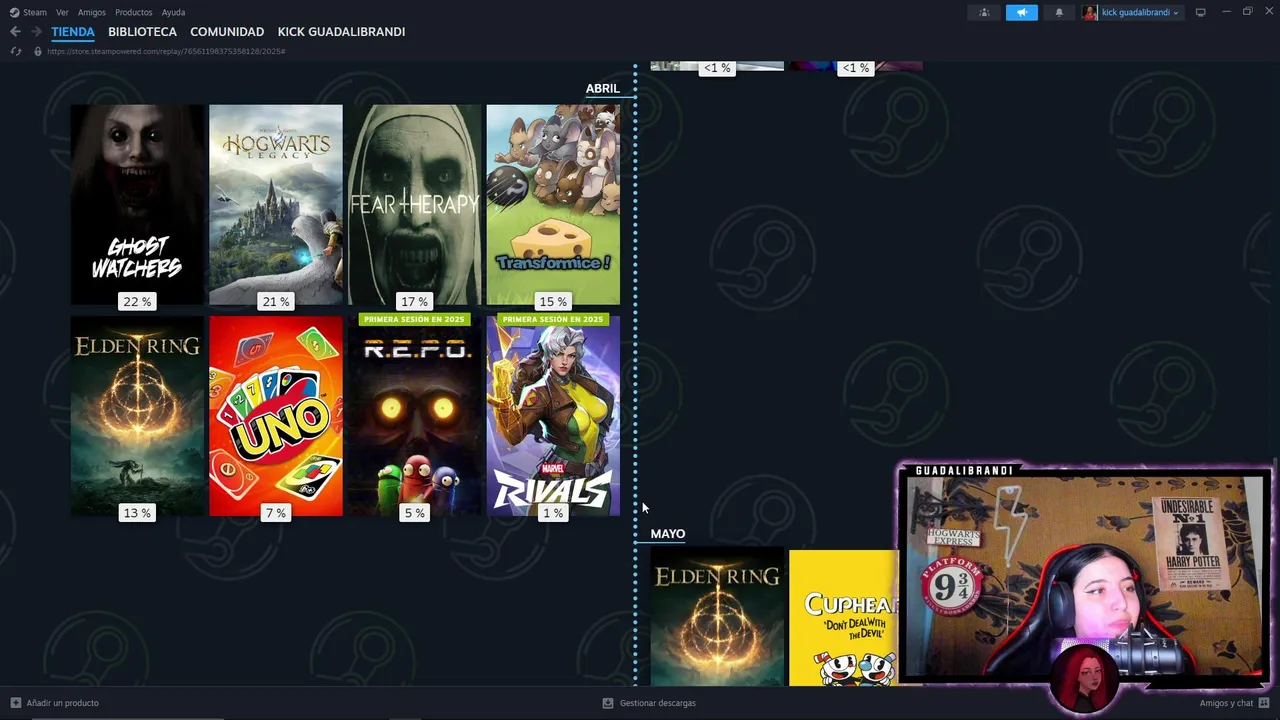Open the UNO game cover
The height and width of the screenshot is (720, 1280).
pyautogui.click(x=276, y=416)
